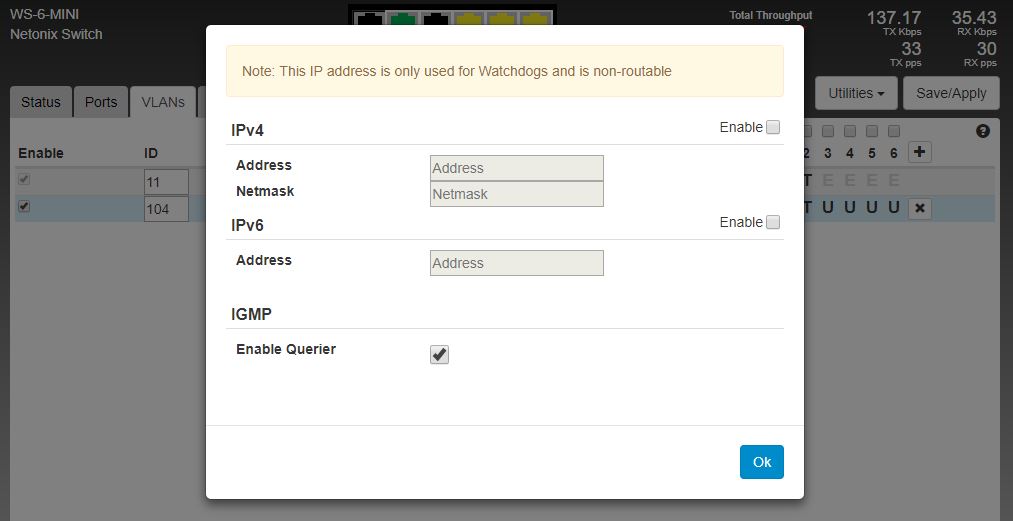Viewport: 1013px width, 521px height.
Task: Switch to the Ports tab
Action: 101,102
